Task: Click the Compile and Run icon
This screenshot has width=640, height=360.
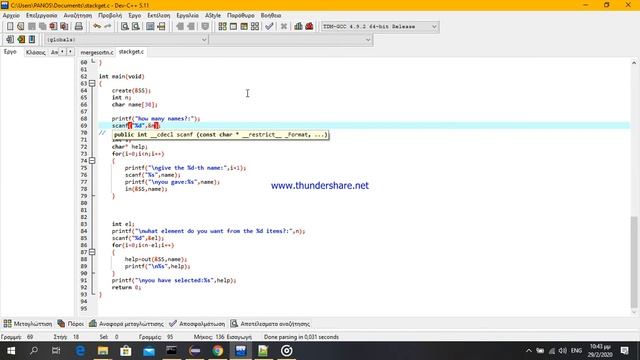Action: [x=244, y=27]
